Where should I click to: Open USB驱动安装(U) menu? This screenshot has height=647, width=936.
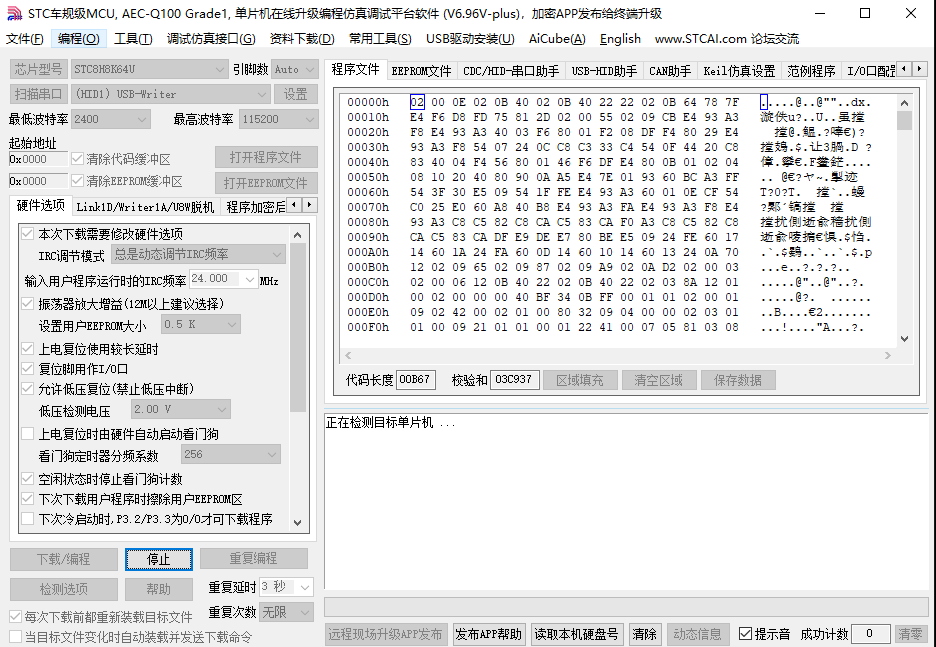point(470,39)
